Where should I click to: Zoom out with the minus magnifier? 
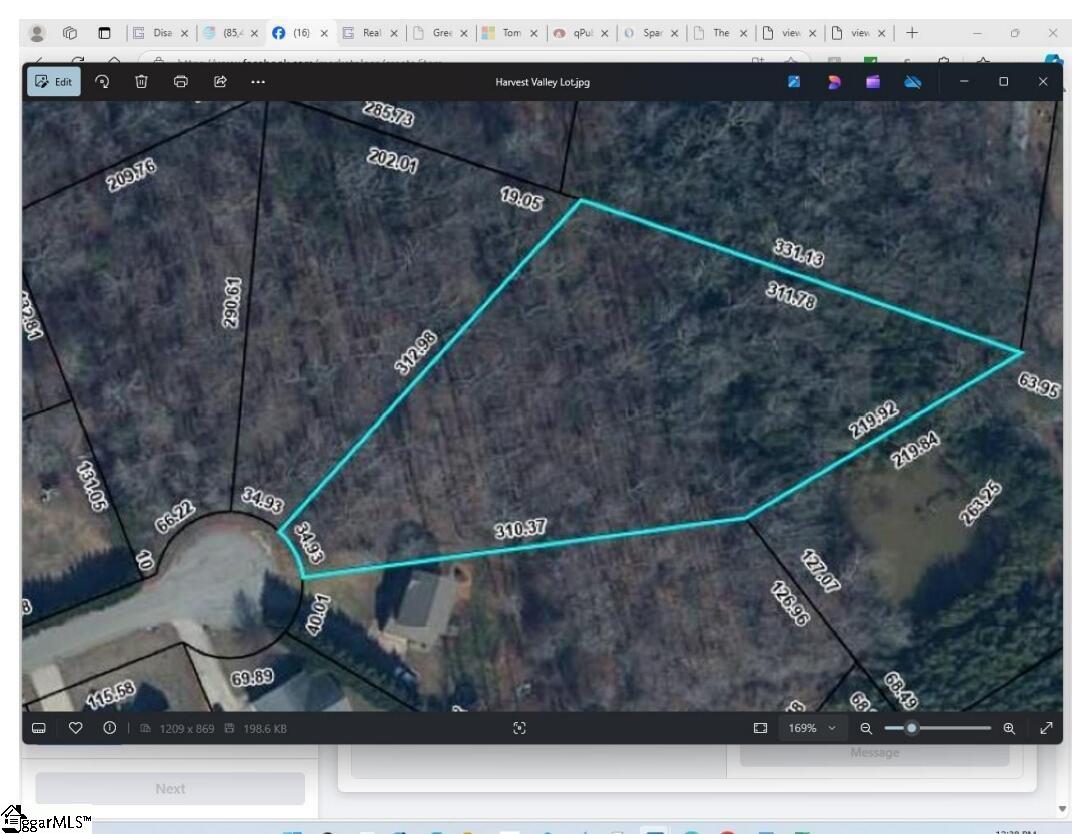click(866, 728)
